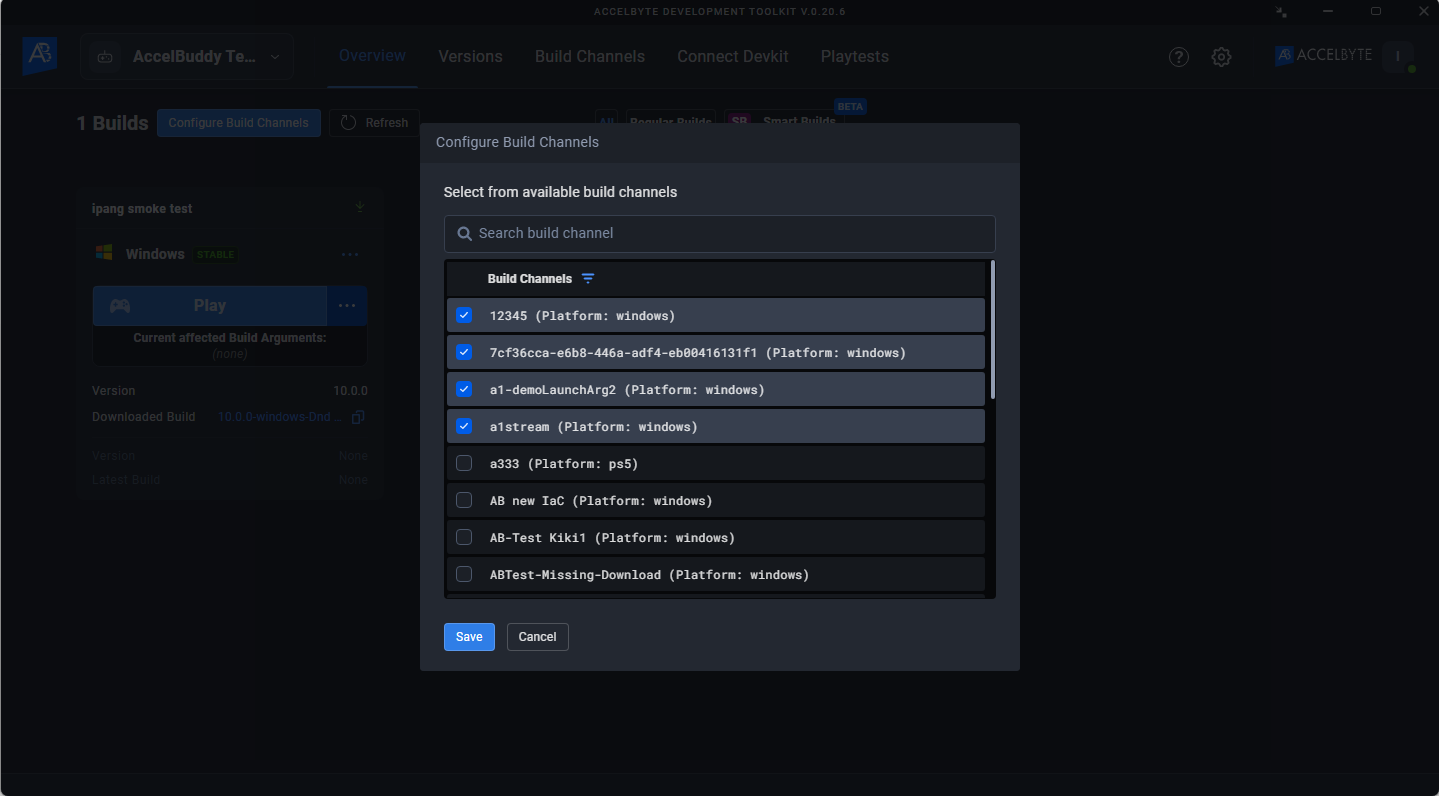This screenshot has height=796, width=1439.
Task: Open the Build Channels tab
Action: coord(590,57)
